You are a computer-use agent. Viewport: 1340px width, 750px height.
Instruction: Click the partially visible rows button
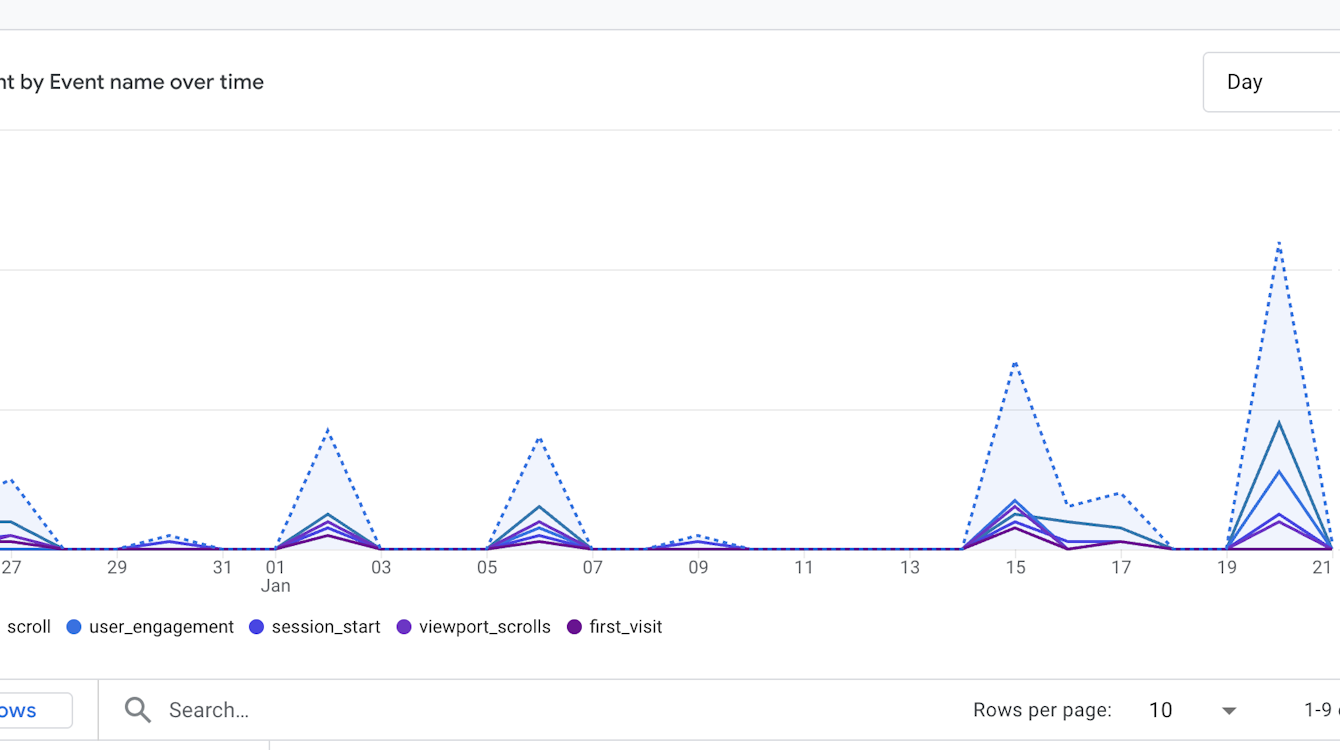[30, 710]
